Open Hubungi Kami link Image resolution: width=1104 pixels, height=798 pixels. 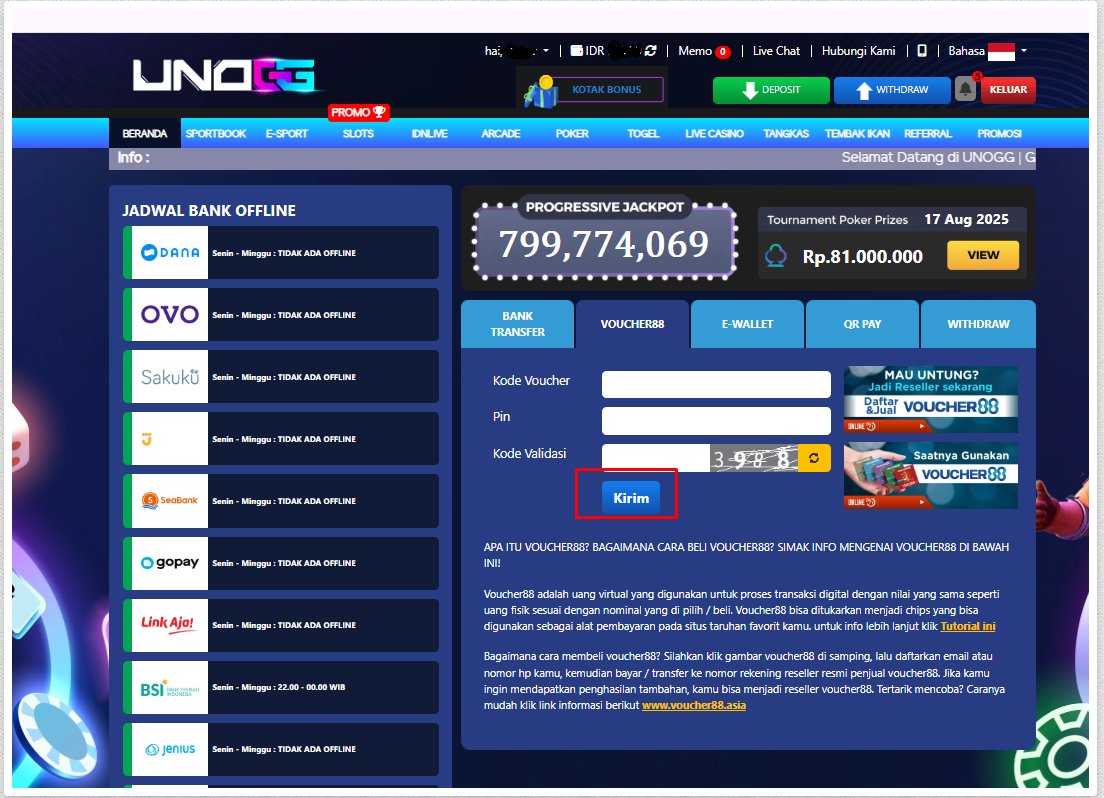tap(858, 51)
